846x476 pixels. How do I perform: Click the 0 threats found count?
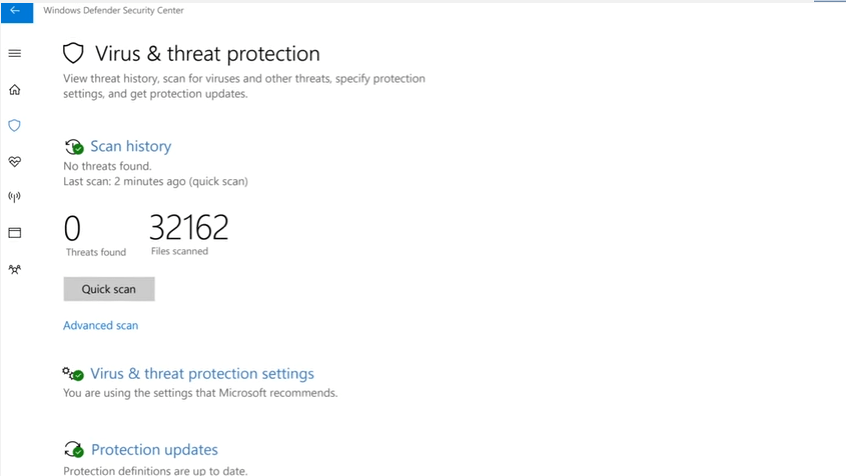(72, 228)
